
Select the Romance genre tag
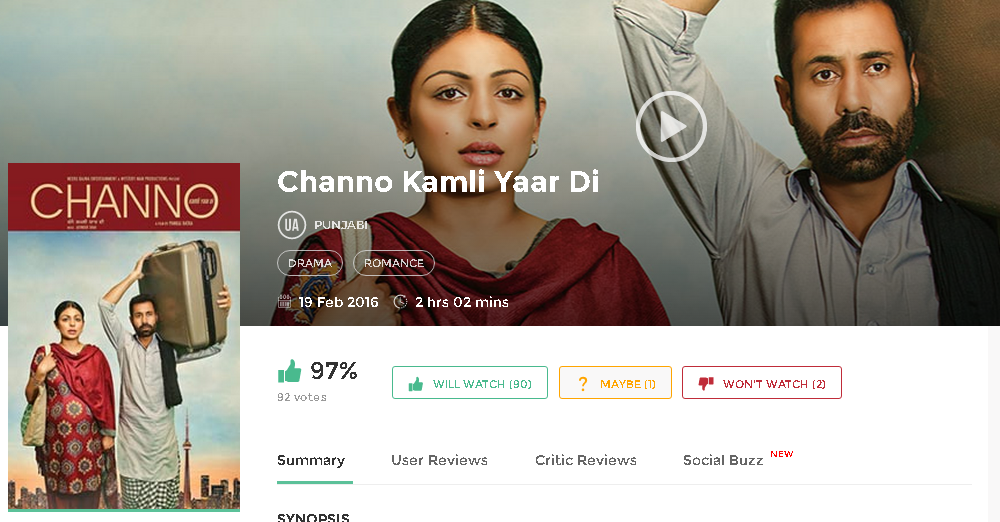pyautogui.click(x=394, y=263)
